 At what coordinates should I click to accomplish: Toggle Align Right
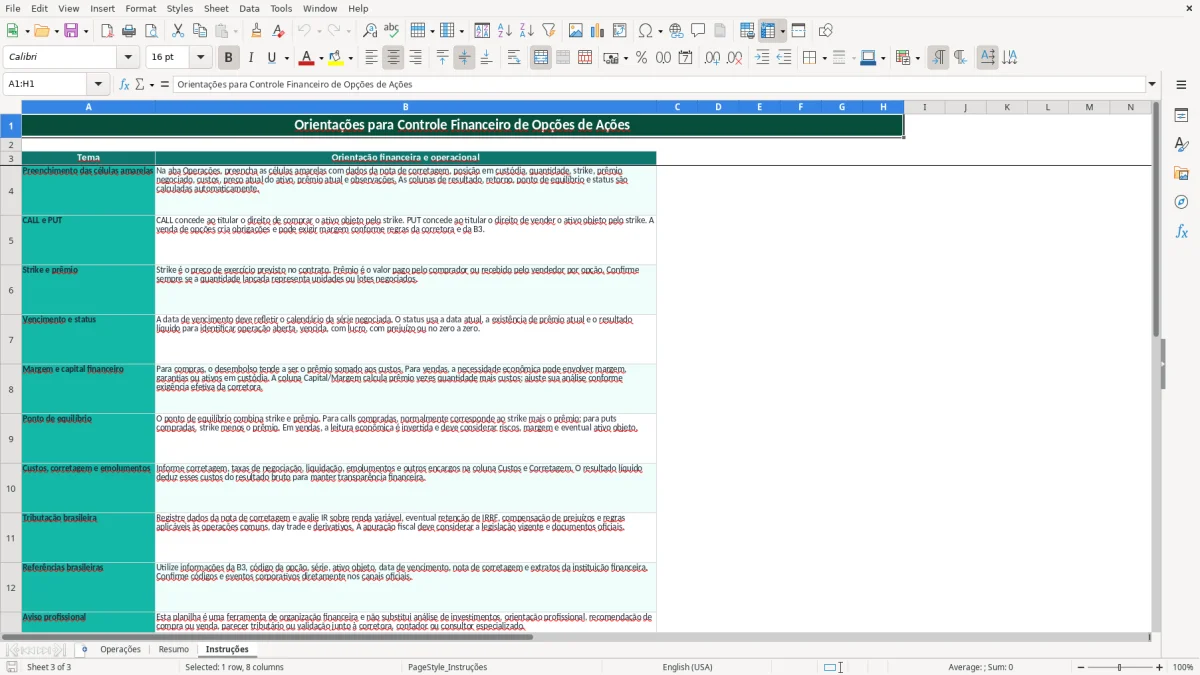415,58
